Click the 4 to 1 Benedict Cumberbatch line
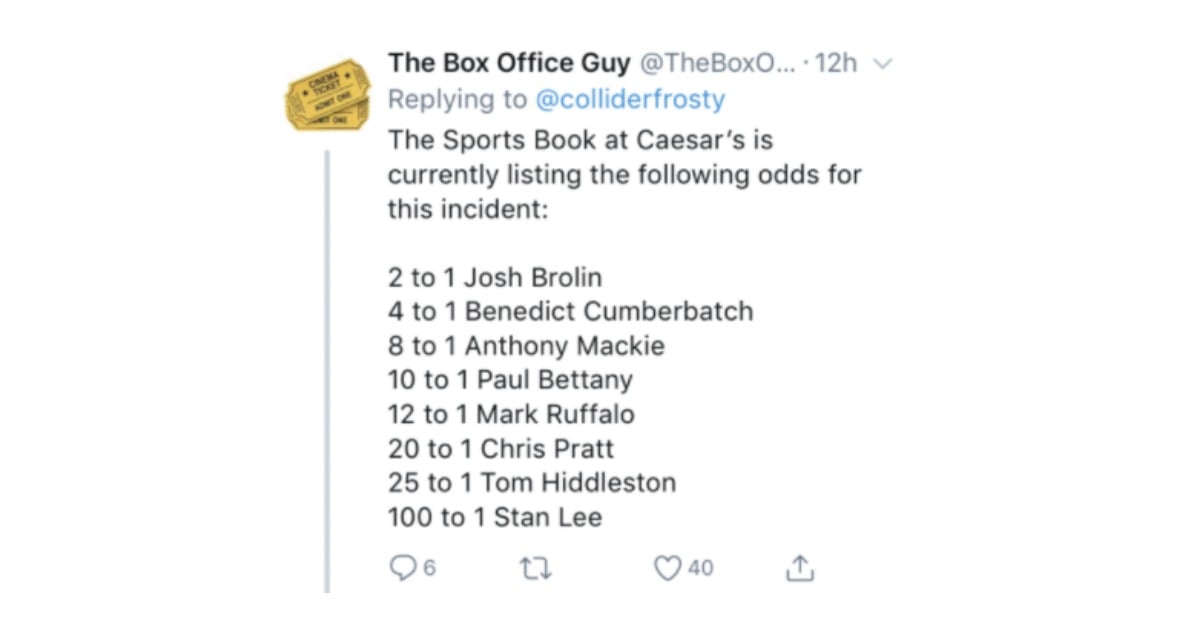This screenshot has height=630, width=1200. (x=570, y=311)
